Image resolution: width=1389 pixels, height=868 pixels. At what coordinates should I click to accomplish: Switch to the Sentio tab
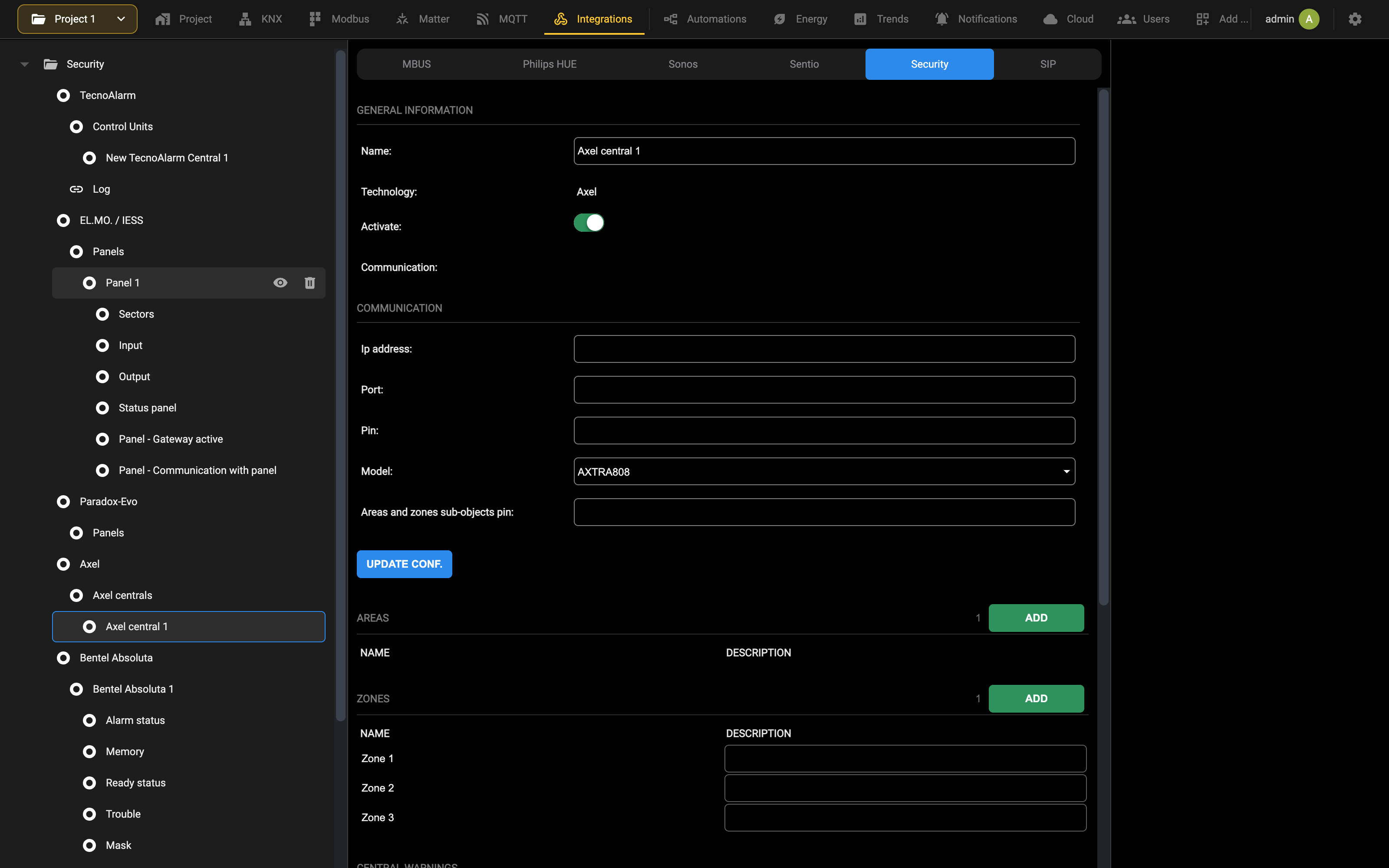click(x=804, y=64)
